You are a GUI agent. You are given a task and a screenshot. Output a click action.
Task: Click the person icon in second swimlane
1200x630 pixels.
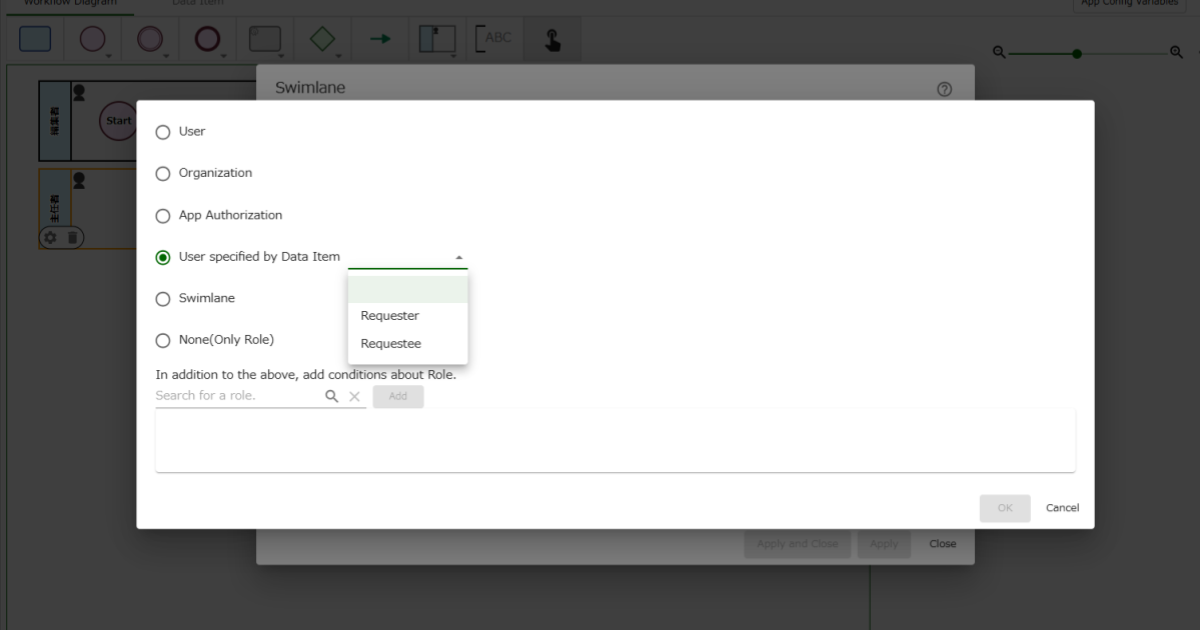tap(79, 180)
